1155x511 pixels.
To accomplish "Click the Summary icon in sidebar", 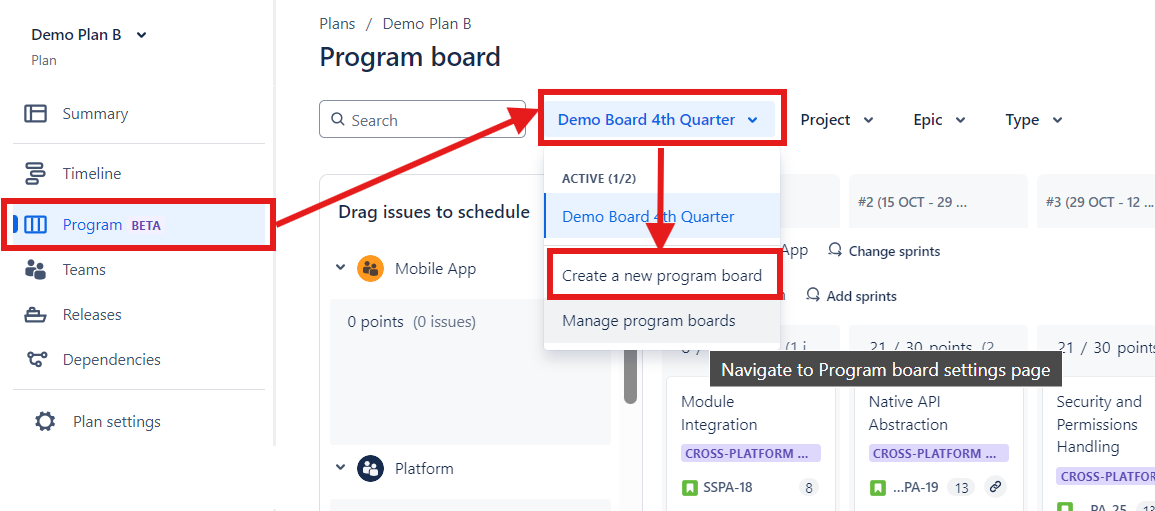I will pyautogui.click(x=36, y=114).
